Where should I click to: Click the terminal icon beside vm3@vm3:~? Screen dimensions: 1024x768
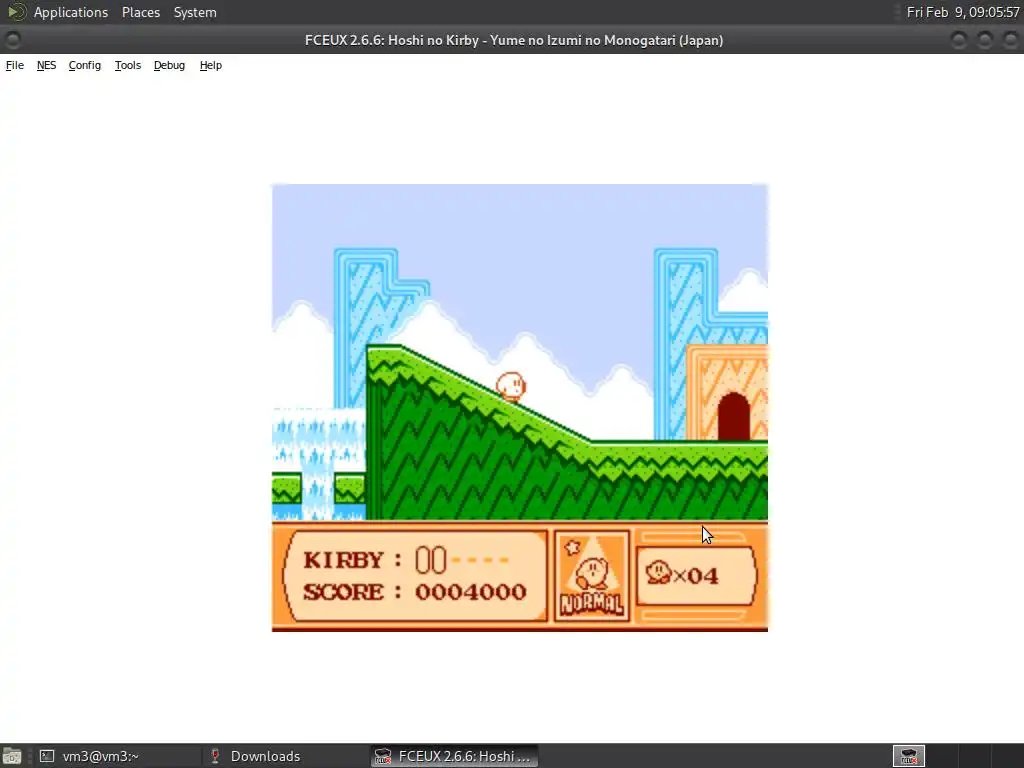pyautogui.click(x=46, y=756)
